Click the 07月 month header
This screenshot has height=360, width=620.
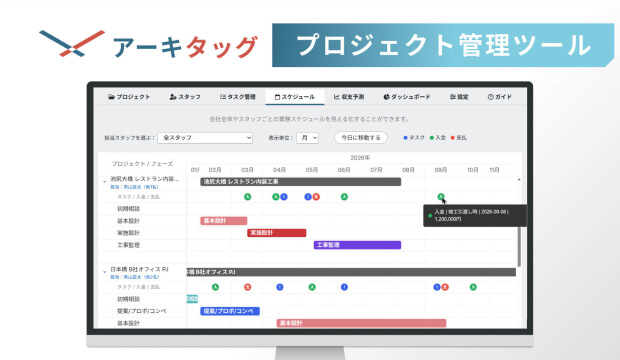376,170
